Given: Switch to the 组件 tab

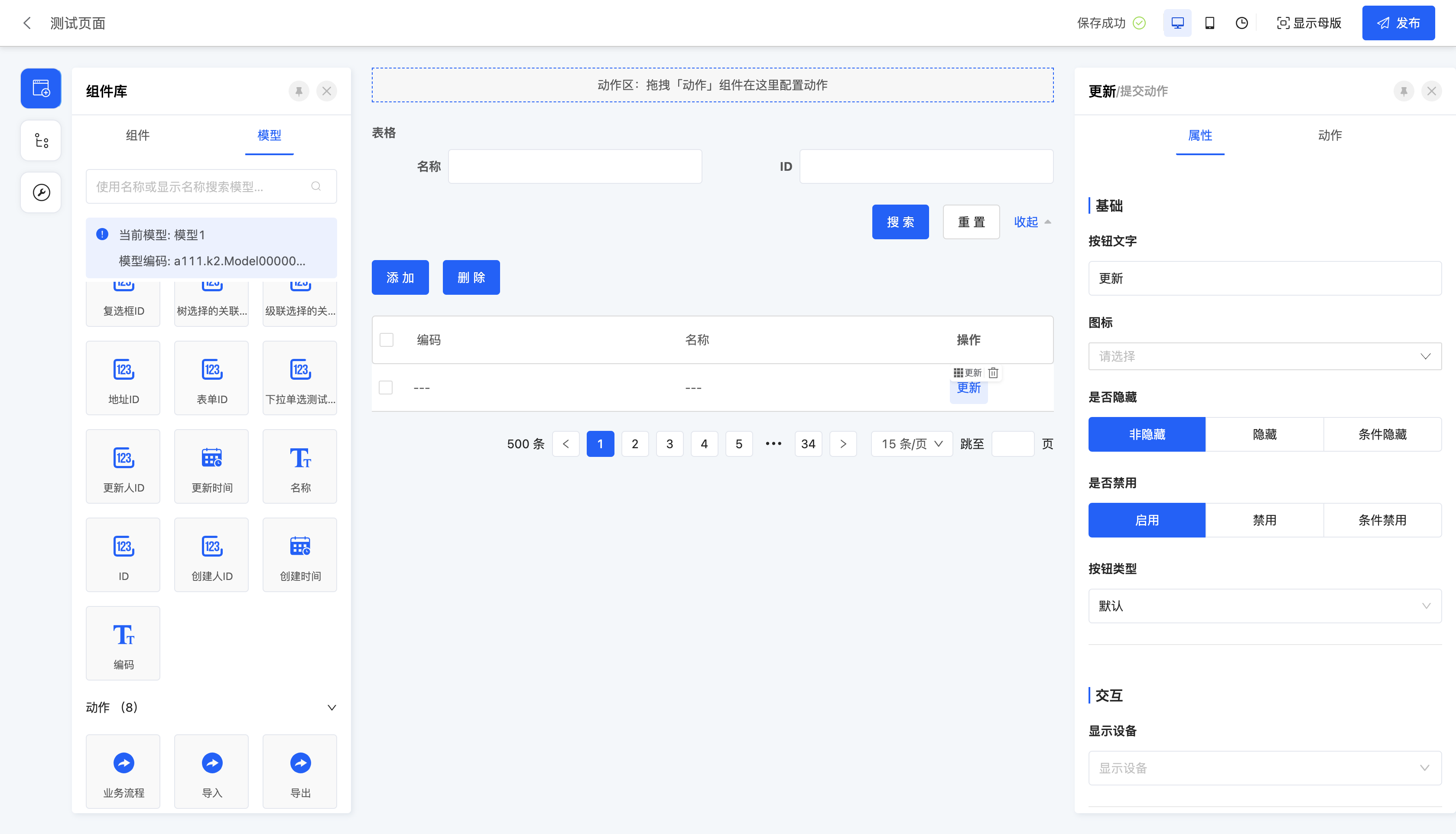Looking at the screenshot, I should click(137, 135).
